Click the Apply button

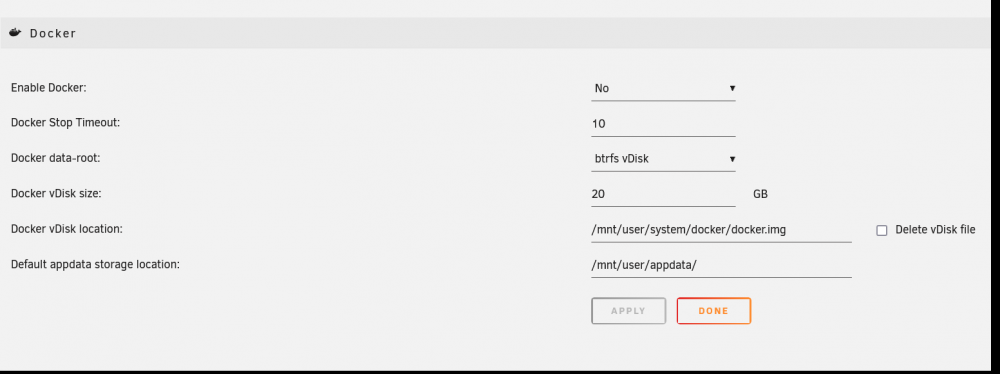[x=628, y=311]
